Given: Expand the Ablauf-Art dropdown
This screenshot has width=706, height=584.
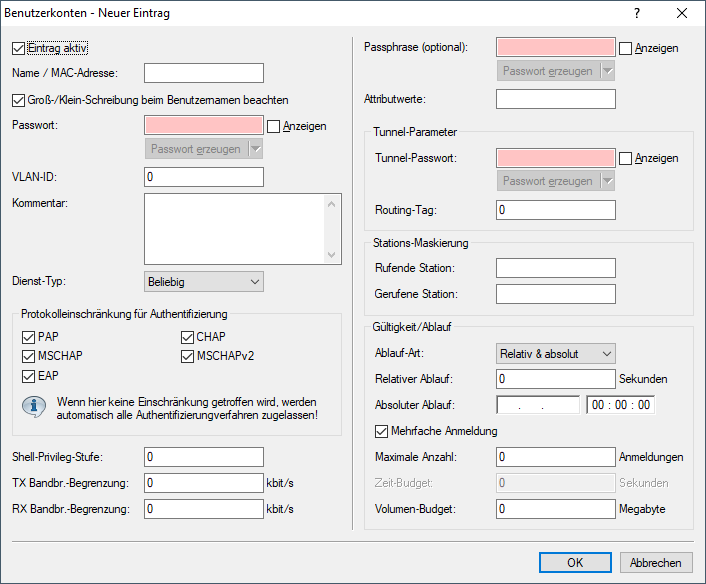Looking at the screenshot, I should click(556, 353).
